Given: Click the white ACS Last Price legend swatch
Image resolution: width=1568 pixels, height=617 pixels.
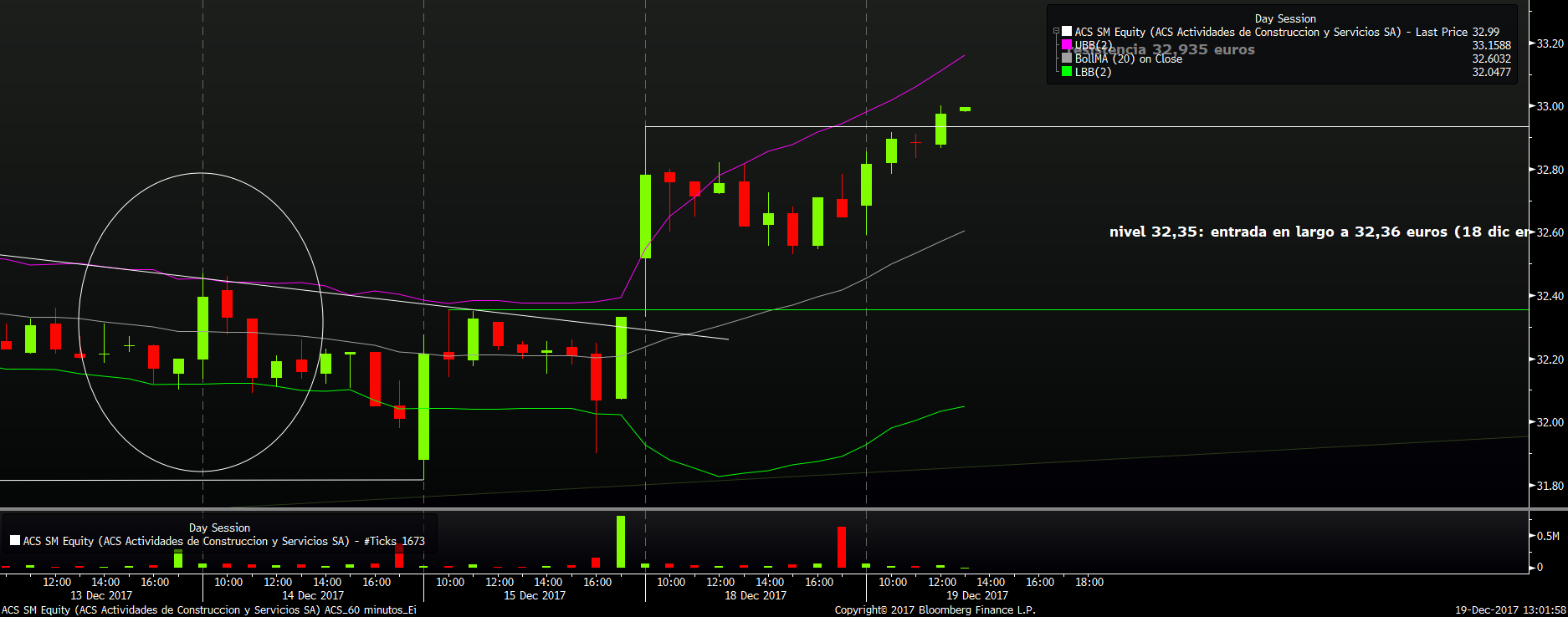Looking at the screenshot, I should (x=1067, y=32).
